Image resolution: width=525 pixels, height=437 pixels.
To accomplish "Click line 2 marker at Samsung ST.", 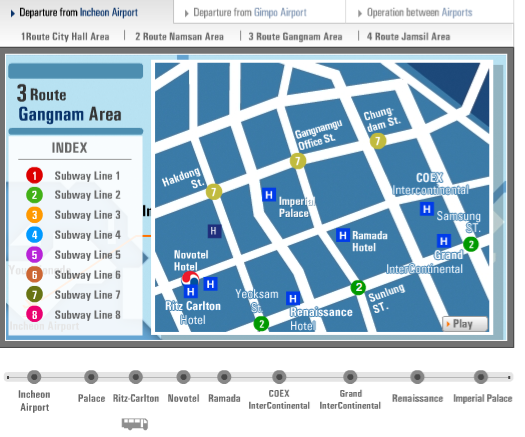I will pyautogui.click(x=471, y=244).
